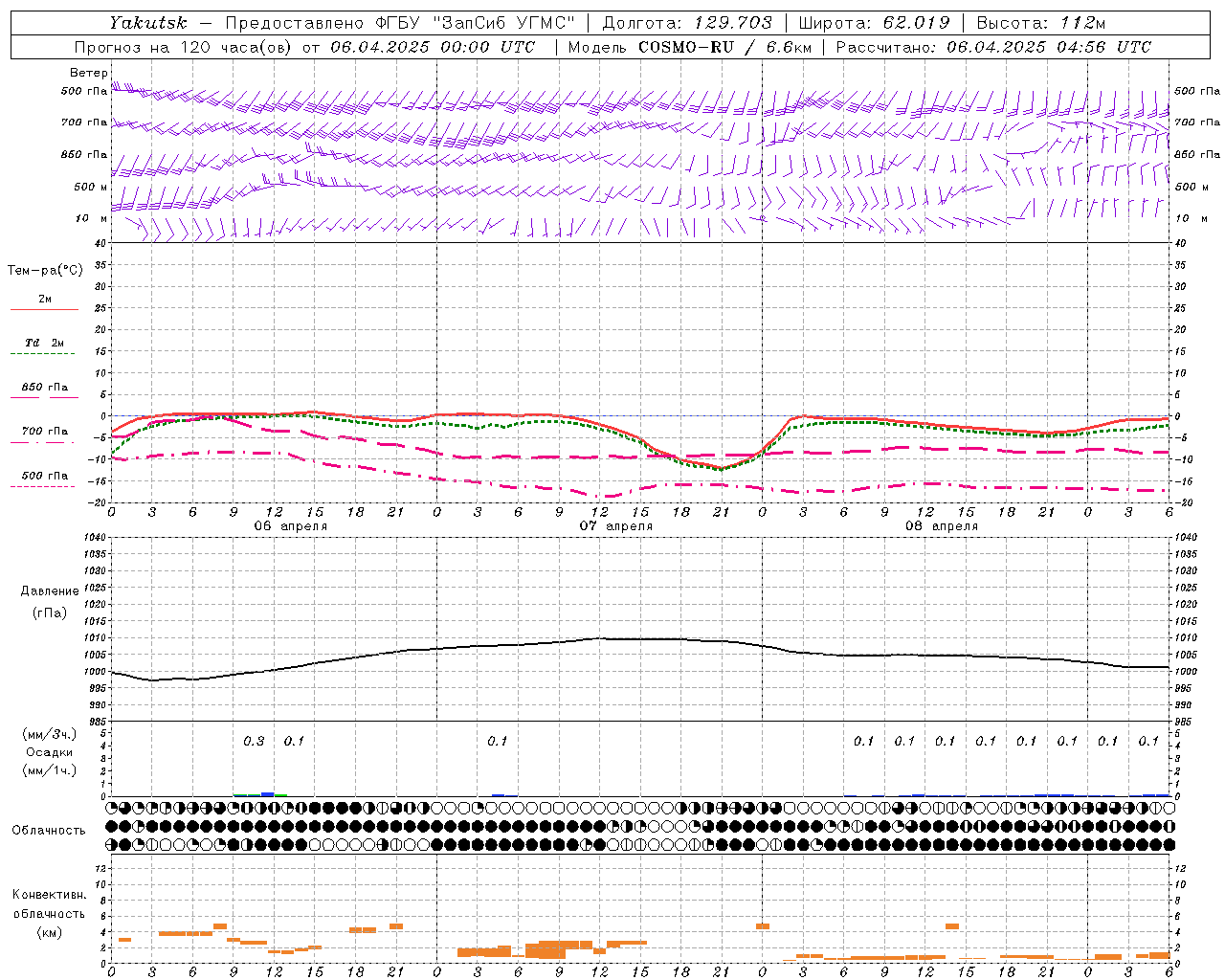1225x980 pixels.
Task: Click the '07 апреля' date label
Action: tap(616, 526)
